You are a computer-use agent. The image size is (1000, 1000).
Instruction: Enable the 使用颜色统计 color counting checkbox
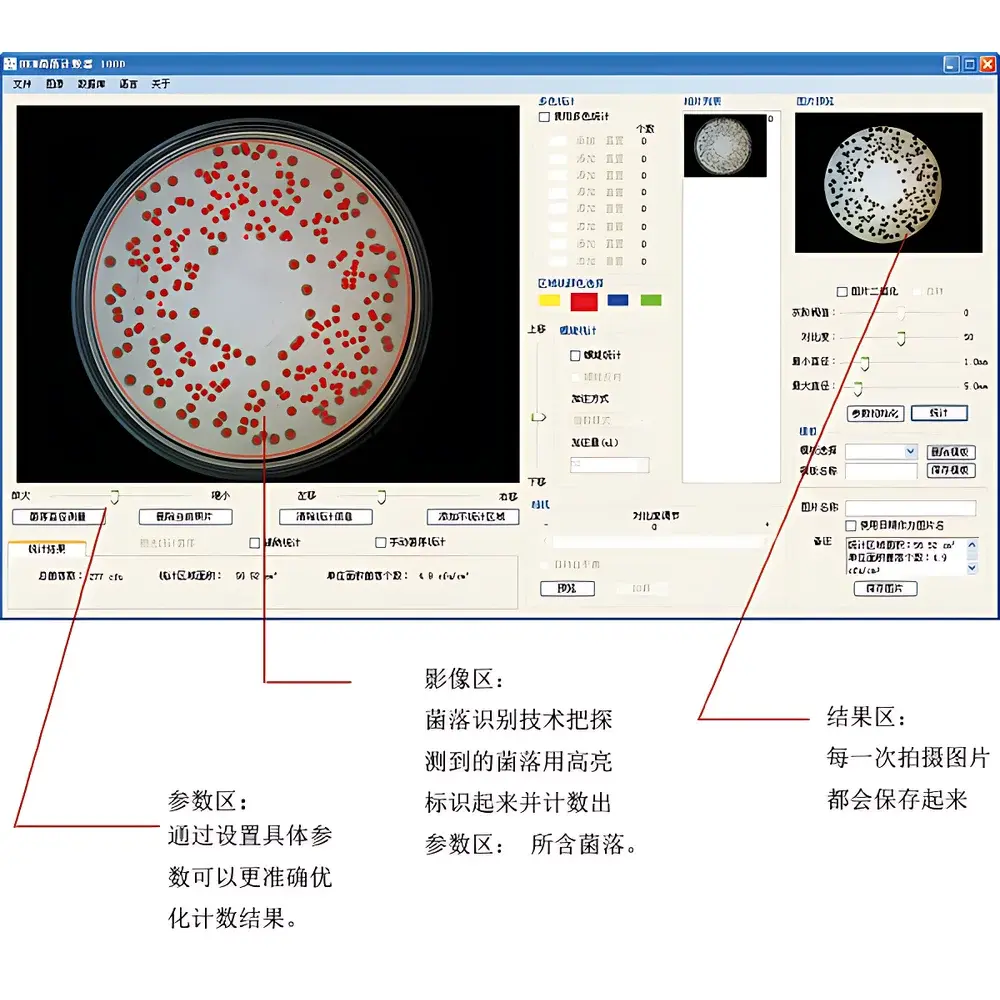pos(542,115)
